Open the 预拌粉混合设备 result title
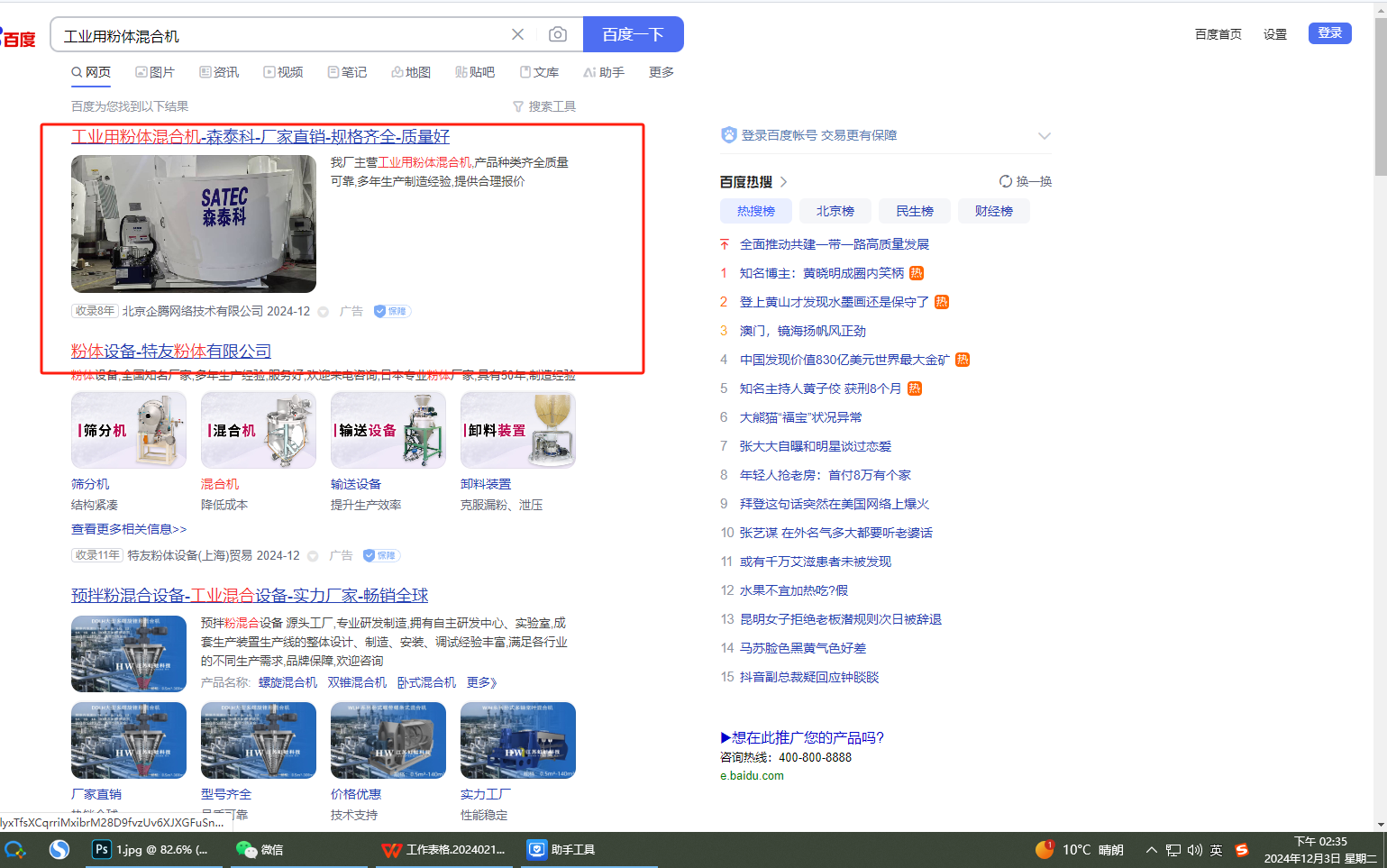Viewport: 1387px width, 868px height. click(x=250, y=595)
